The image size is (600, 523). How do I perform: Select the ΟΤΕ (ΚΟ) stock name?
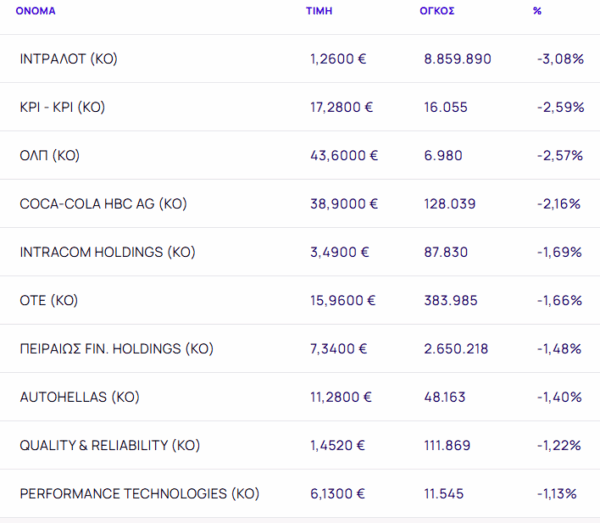(x=48, y=300)
